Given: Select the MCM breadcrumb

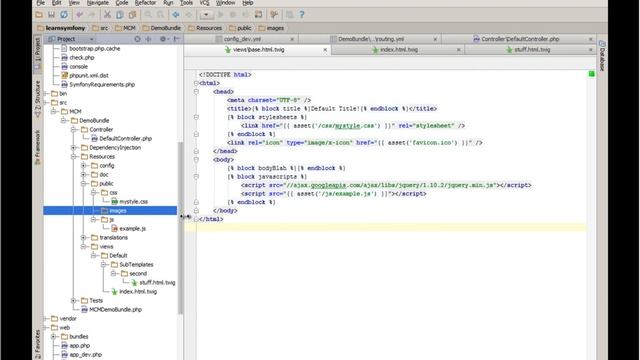Looking at the screenshot, I should coord(125,28).
